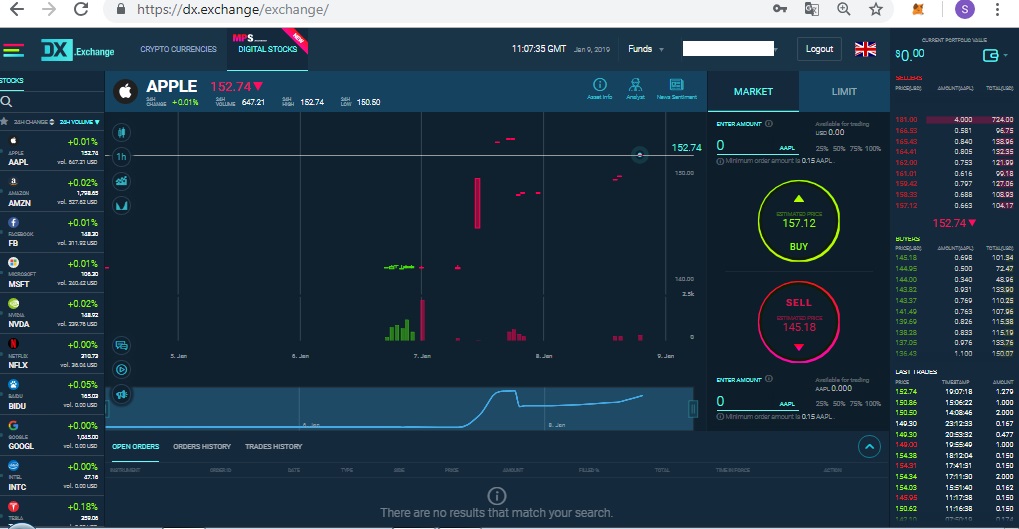Open the Chrome three-dot menu
The image size is (1019, 529).
click(x=997, y=9)
